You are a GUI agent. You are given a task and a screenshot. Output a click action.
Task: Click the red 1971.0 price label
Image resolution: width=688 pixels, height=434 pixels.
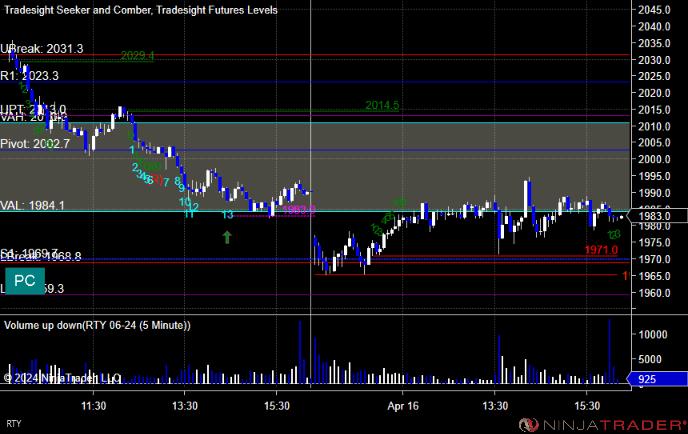[601, 250]
